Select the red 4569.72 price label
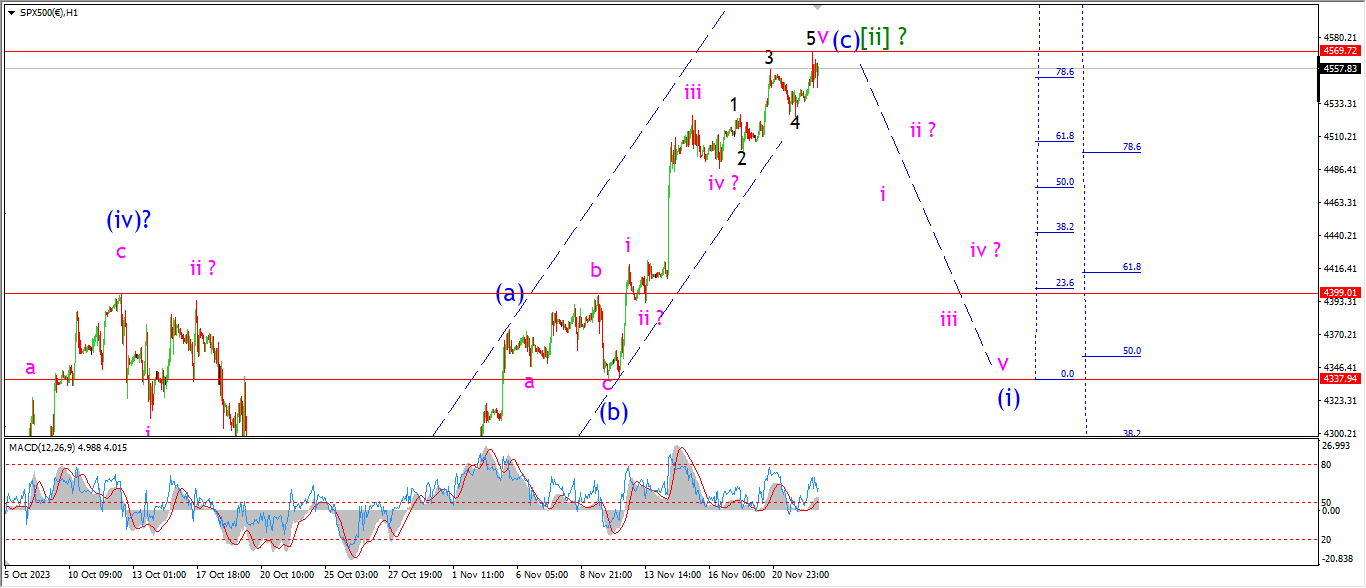 (x=1339, y=50)
